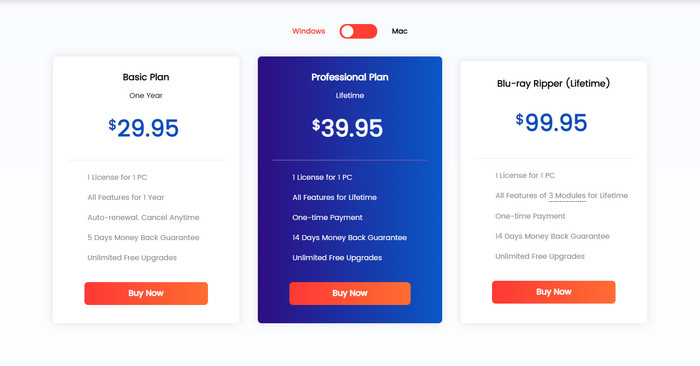Click the Basic Plan heading

tap(146, 77)
